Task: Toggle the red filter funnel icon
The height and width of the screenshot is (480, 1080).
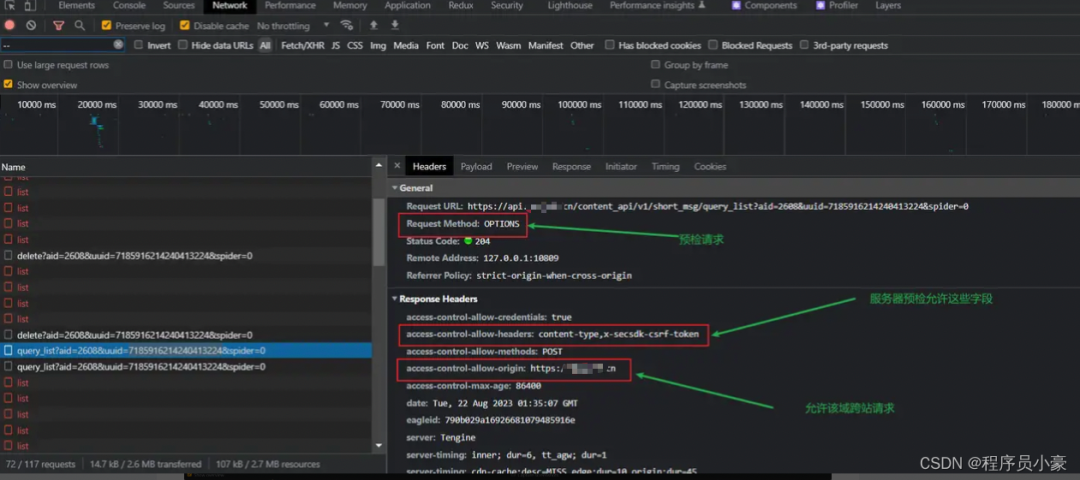Action: (x=59, y=25)
